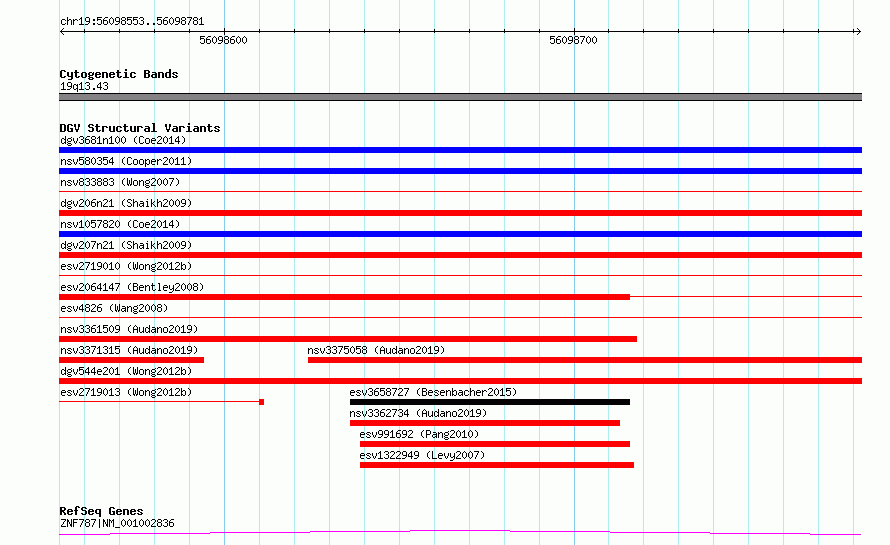Click the right arrow of the coordinate ruler

click(858, 31)
